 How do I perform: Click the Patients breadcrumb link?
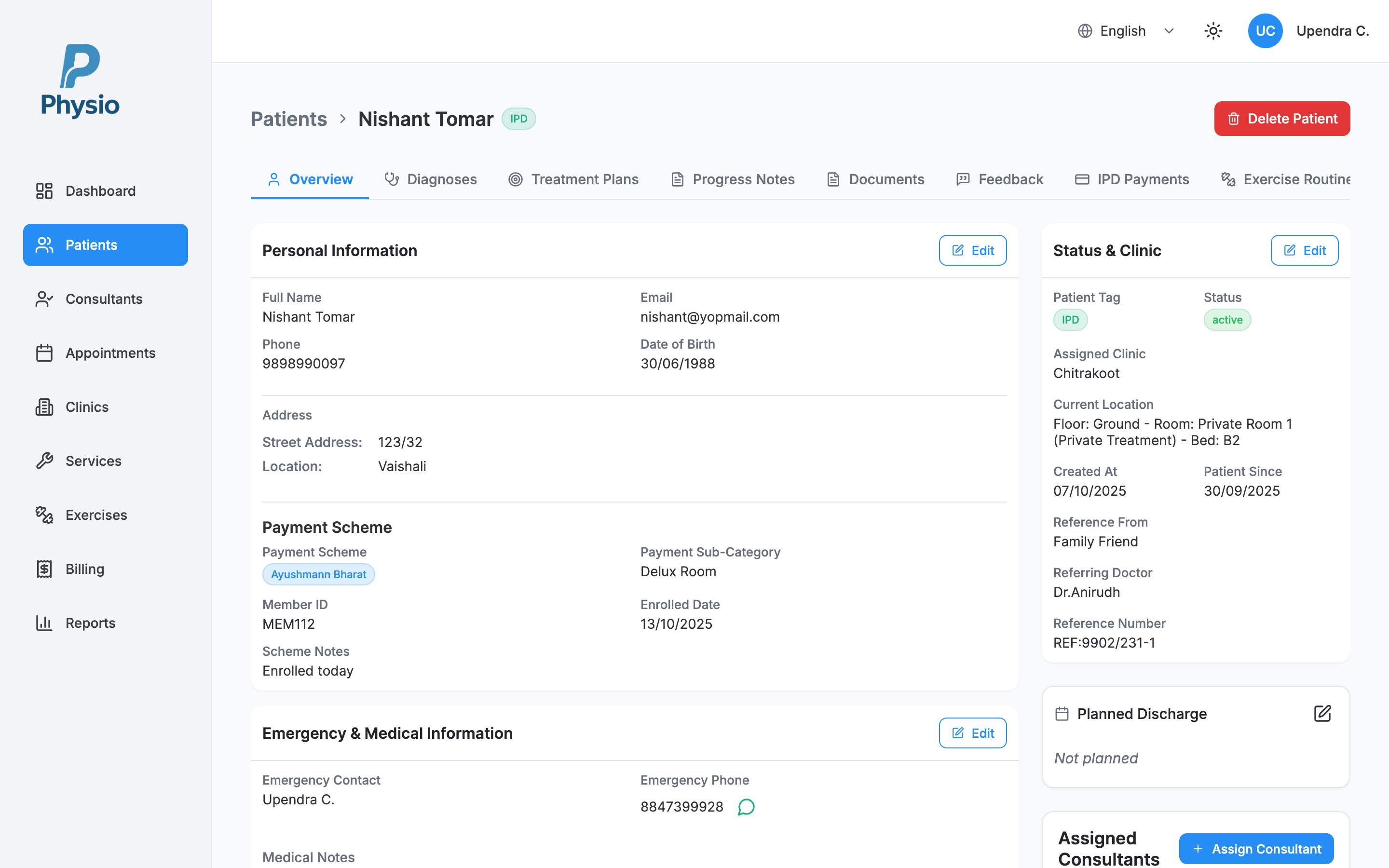click(289, 119)
